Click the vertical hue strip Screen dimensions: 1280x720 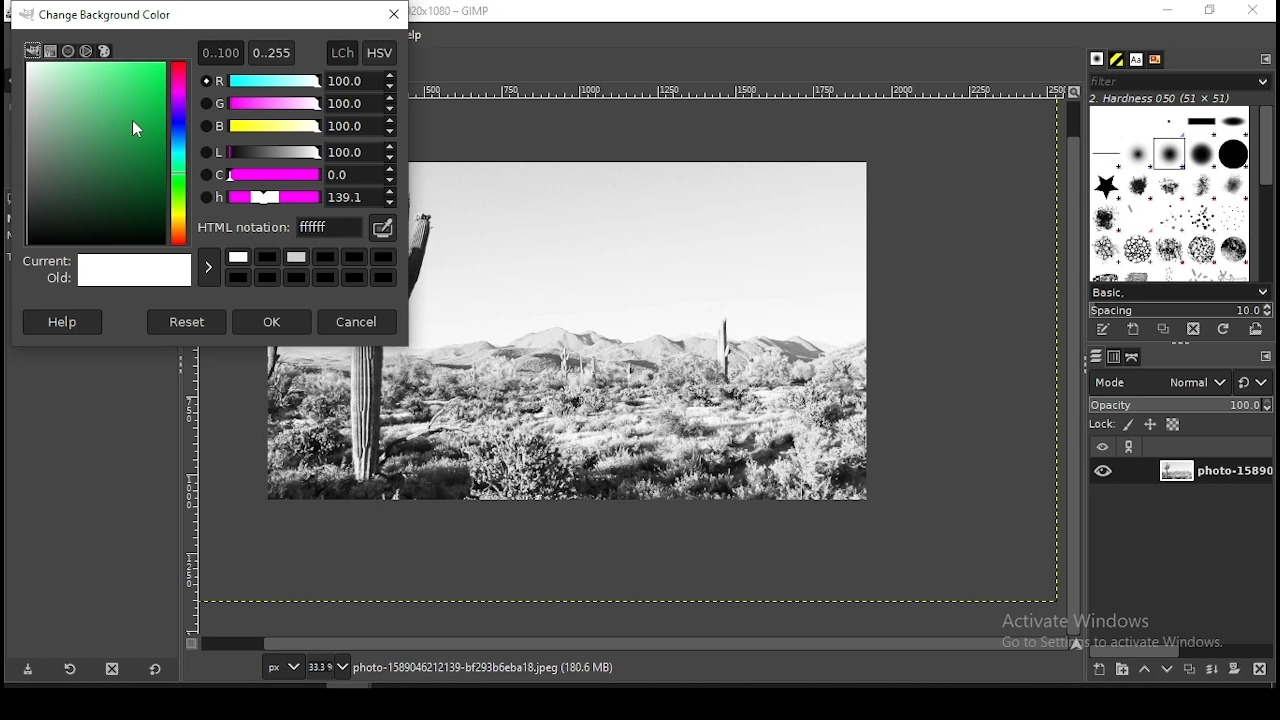click(x=179, y=153)
